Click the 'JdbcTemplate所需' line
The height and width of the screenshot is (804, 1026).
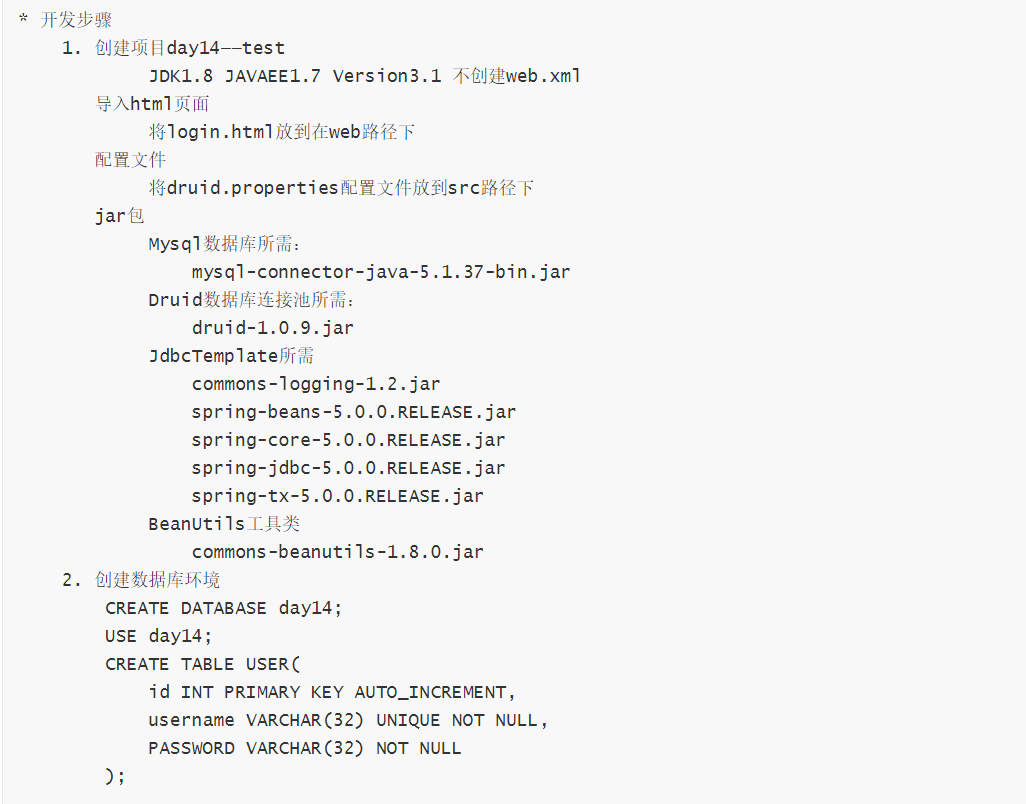(231, 356)
